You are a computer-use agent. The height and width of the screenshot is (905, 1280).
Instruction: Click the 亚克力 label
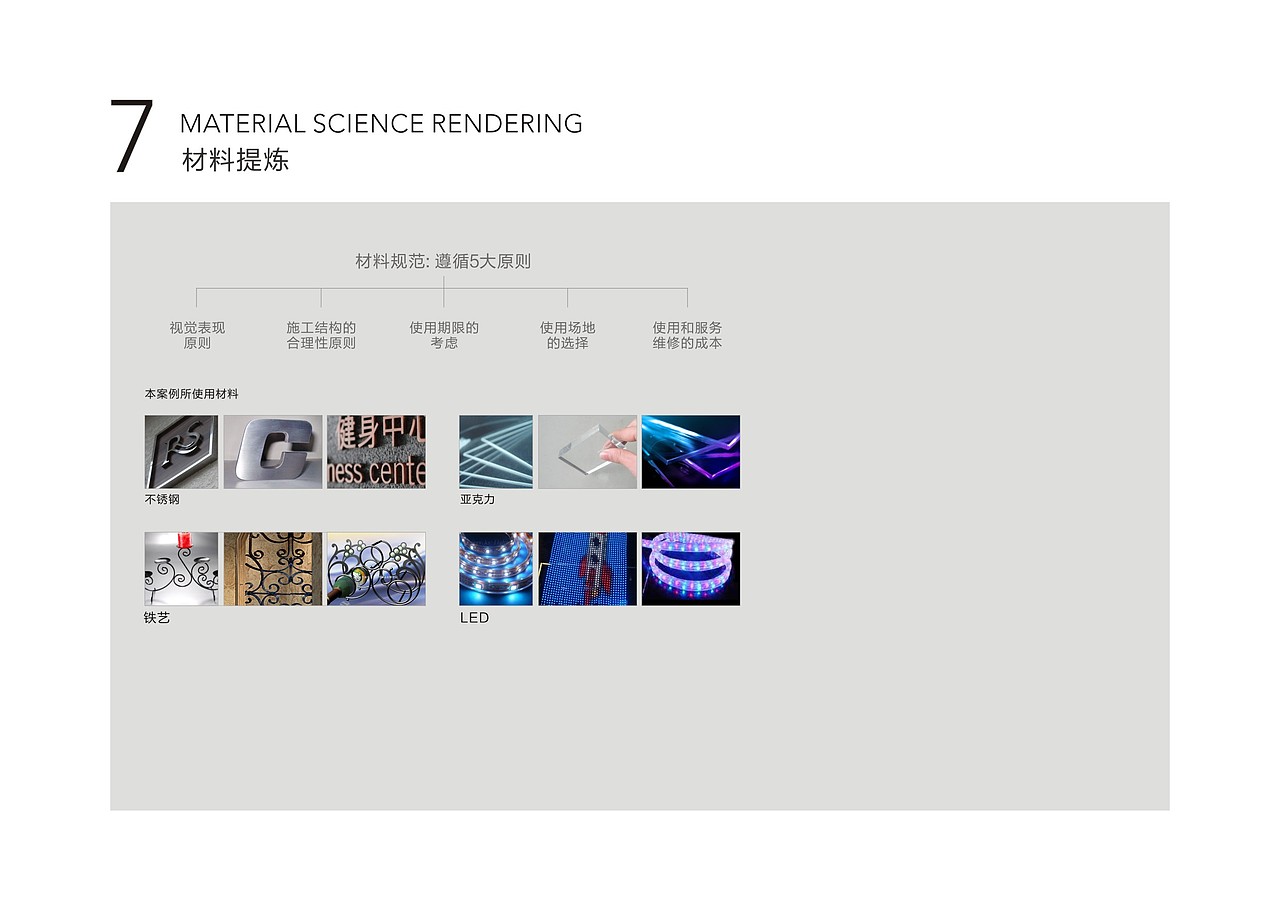pos(477,499)
